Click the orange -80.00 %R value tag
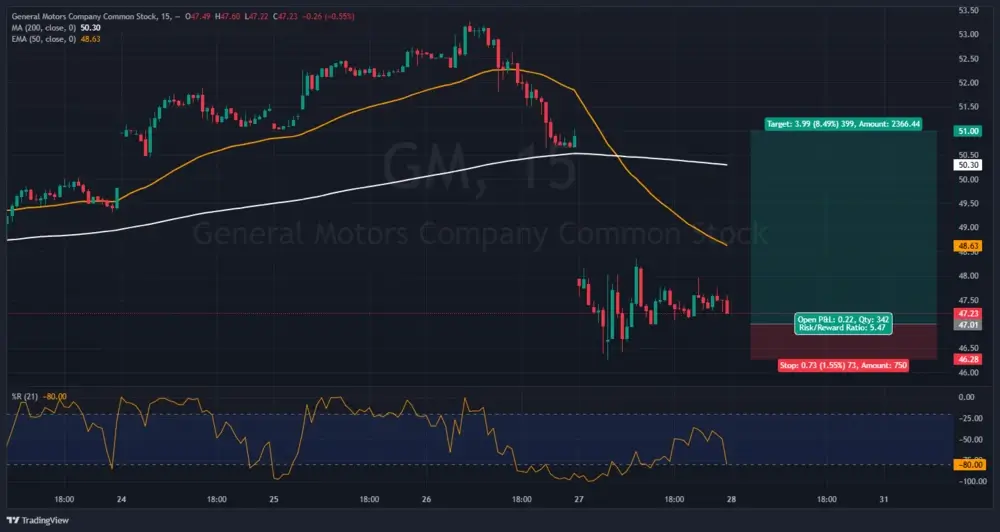The height and width of the screenshot is (532, 1000). [x=970, y=465]
